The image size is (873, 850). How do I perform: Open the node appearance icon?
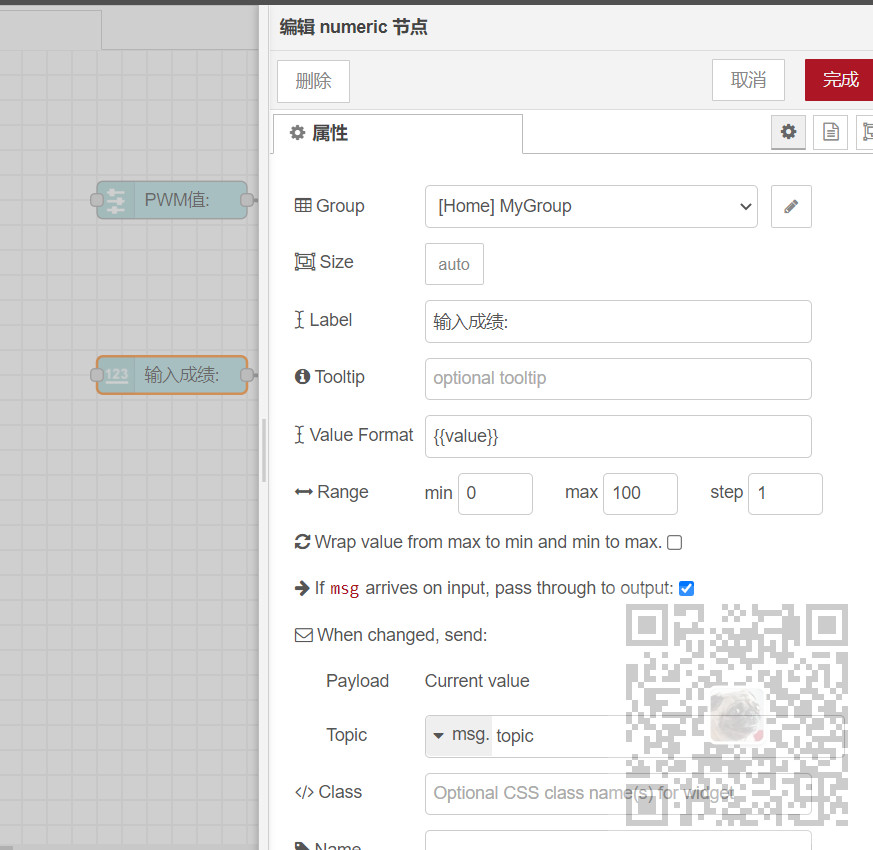(866, 132)
